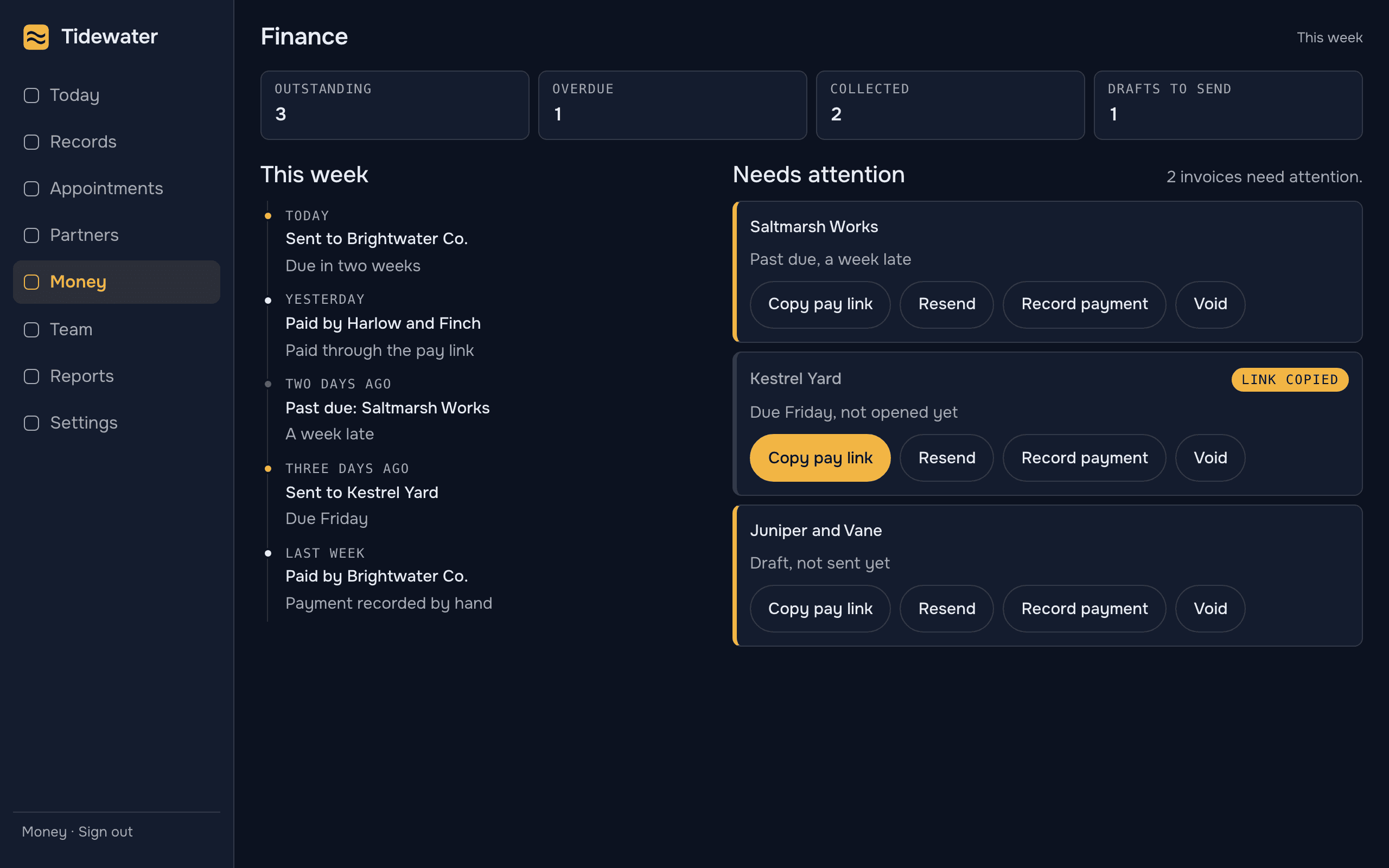Copy pay link for Kestrel Yard
Image resolution: width=1389 pixels, height=868 pixels.
[x=820, y=458]
